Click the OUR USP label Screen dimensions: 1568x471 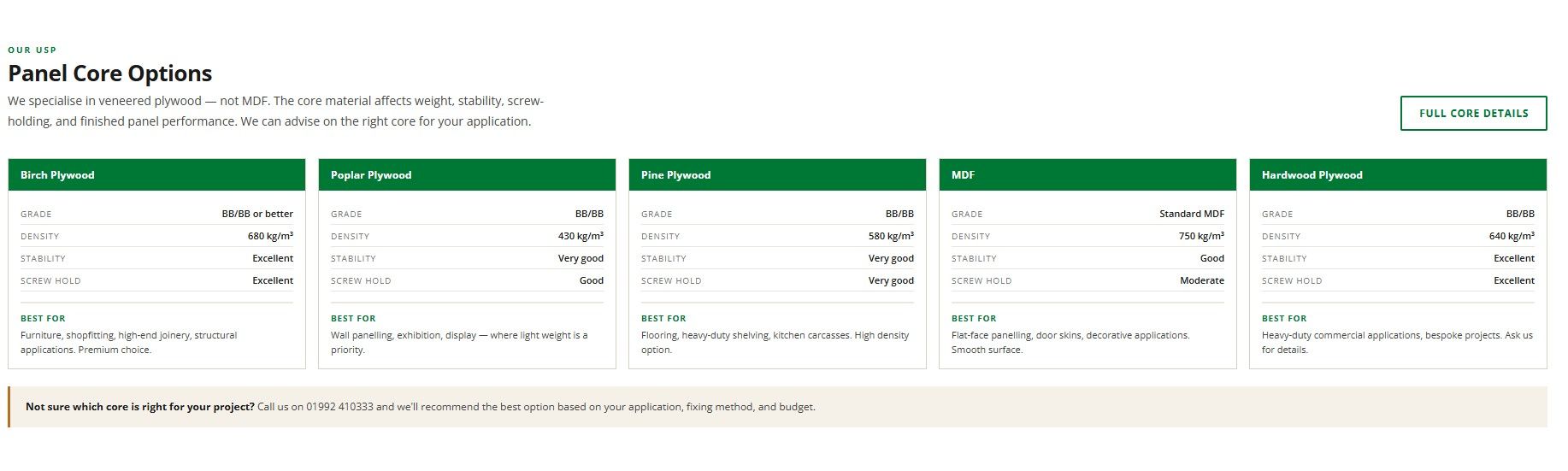click(x=32, y=50)
